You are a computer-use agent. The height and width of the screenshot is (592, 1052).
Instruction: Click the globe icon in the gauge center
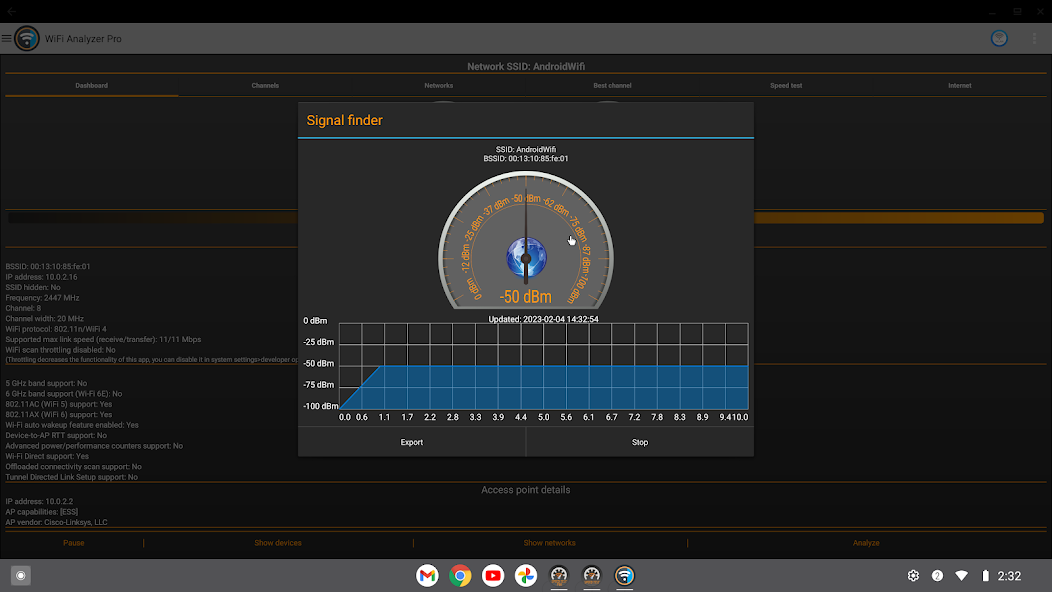point(525,259)
